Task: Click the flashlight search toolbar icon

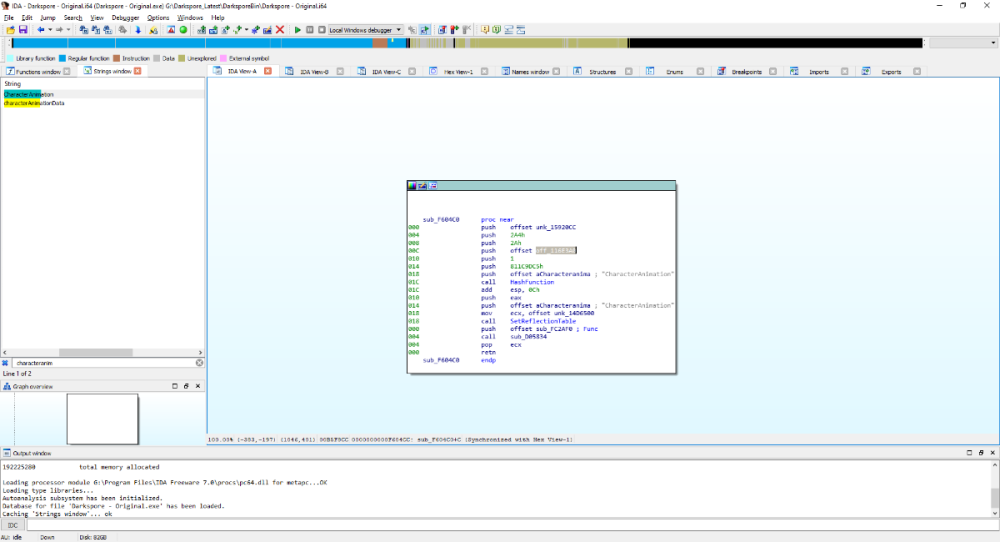Action: coord(153,30)
